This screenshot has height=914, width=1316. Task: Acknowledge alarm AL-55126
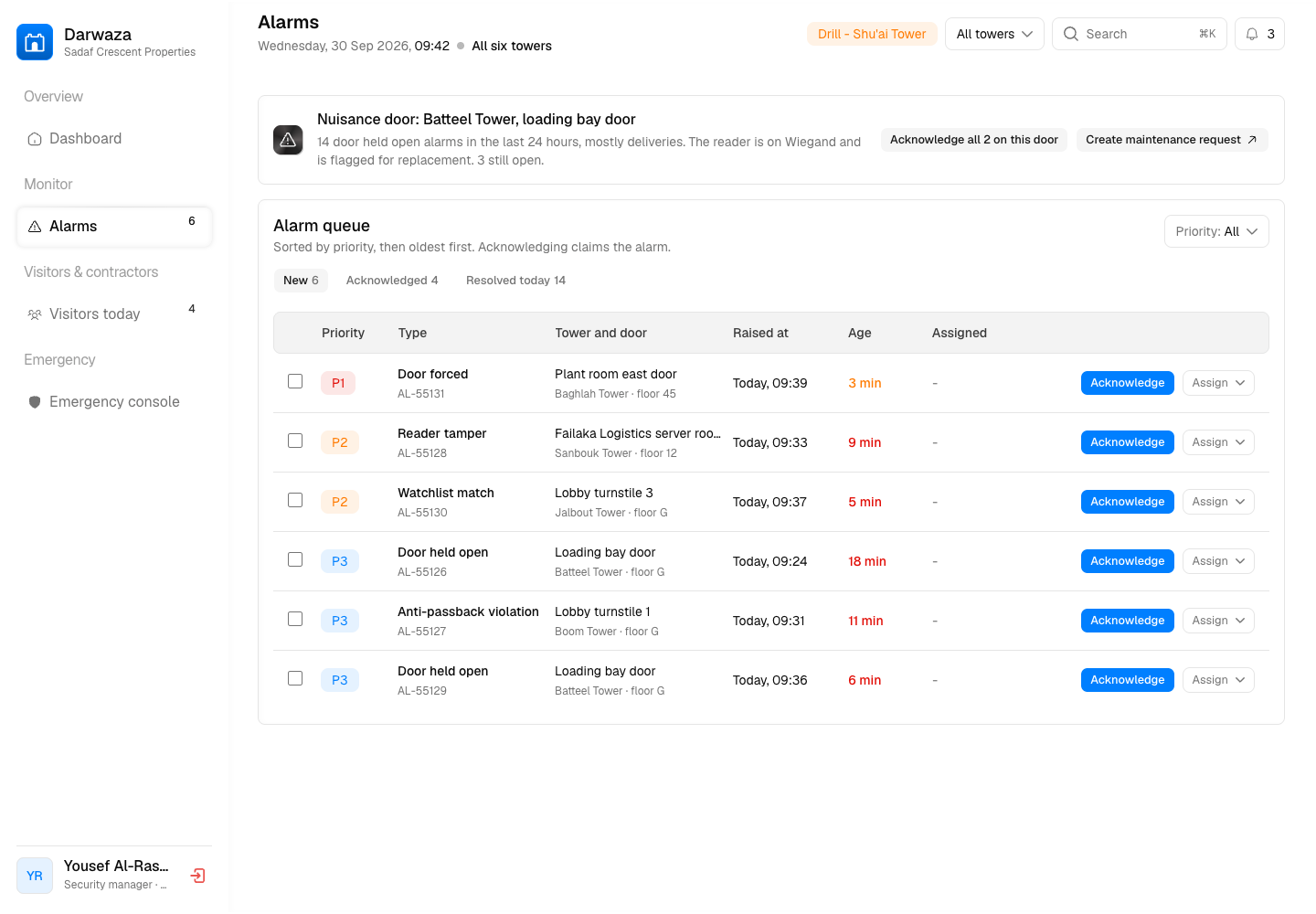click(1127, 561)
